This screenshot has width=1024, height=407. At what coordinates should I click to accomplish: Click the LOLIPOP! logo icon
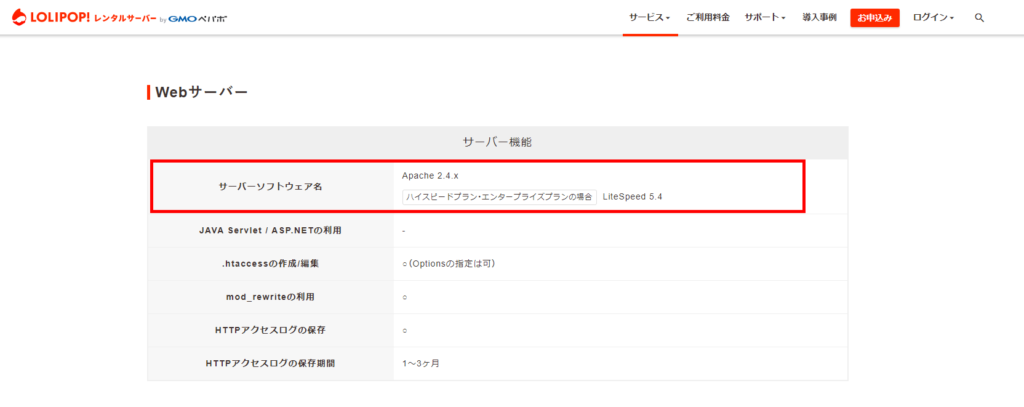click(19, 18)
